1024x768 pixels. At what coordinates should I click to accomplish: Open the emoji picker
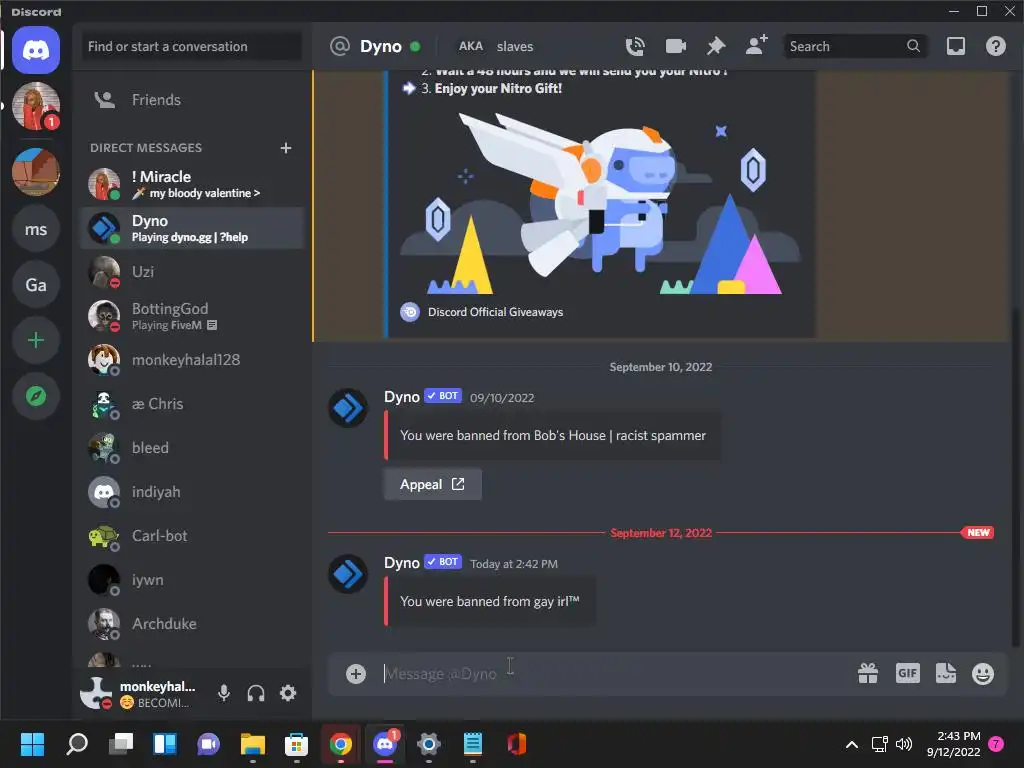click(983, 673)
